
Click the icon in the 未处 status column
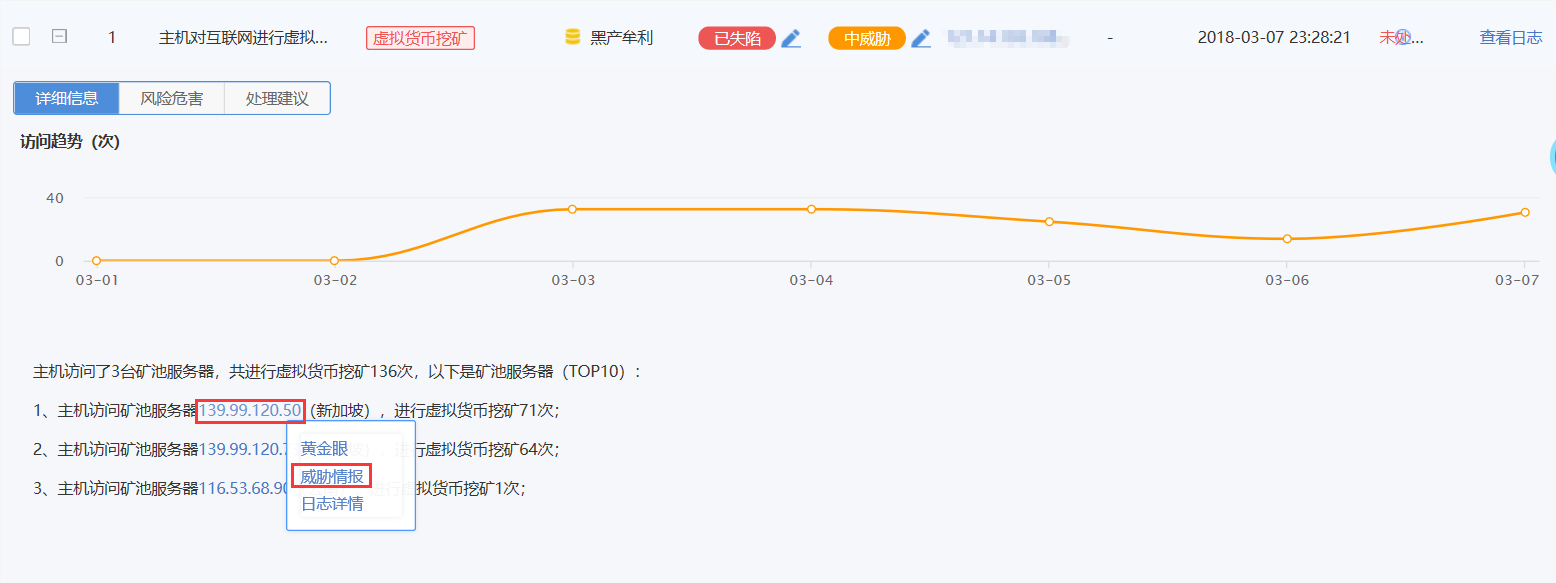pyautogui.click(x=1402, y=37)
